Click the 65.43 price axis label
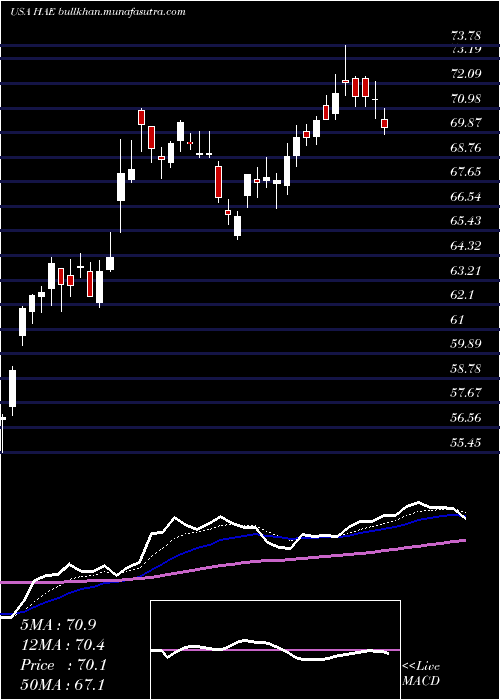500x700 pixels. coord(466,221)
